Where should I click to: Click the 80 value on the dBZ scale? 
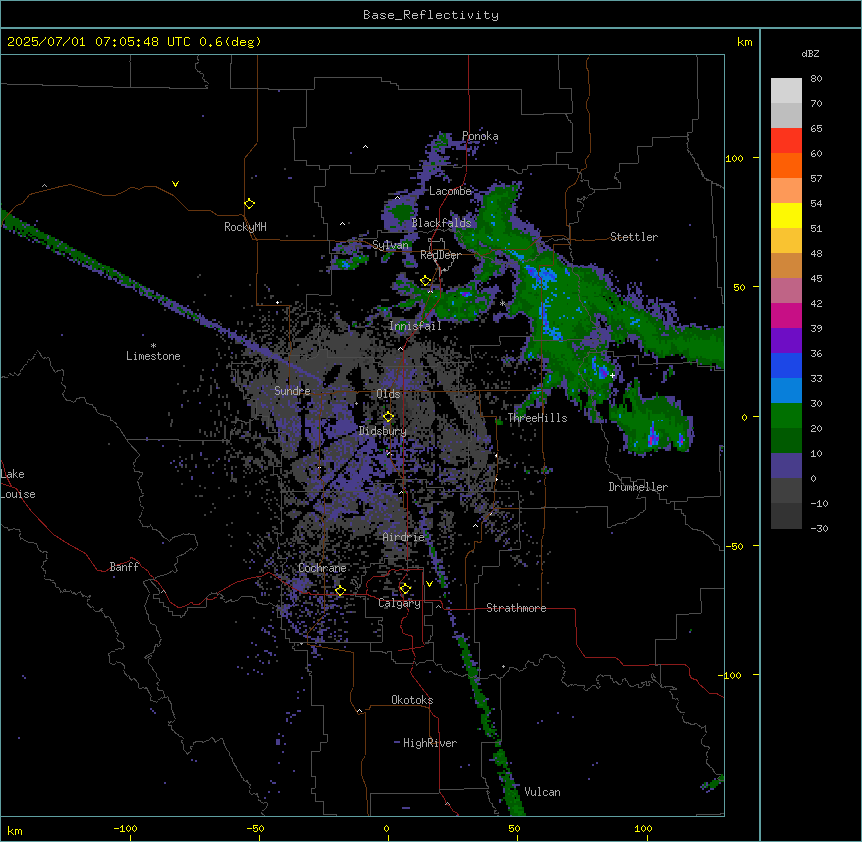point(816,79)
